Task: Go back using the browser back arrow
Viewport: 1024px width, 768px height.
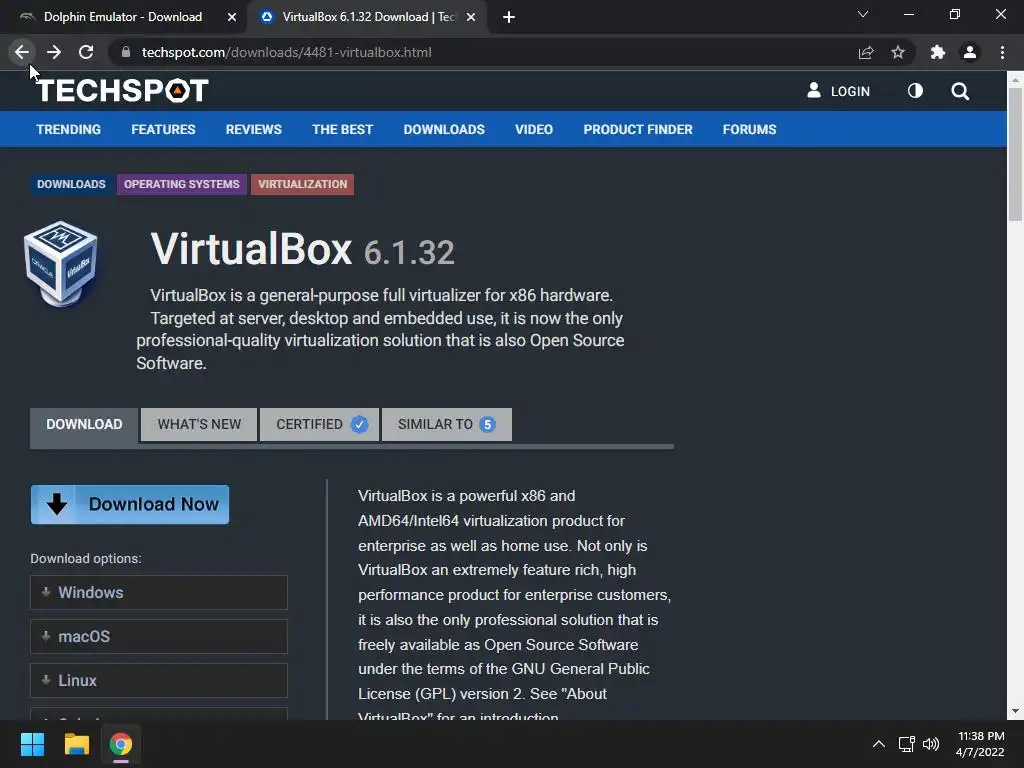Action: tap(22, 52)
